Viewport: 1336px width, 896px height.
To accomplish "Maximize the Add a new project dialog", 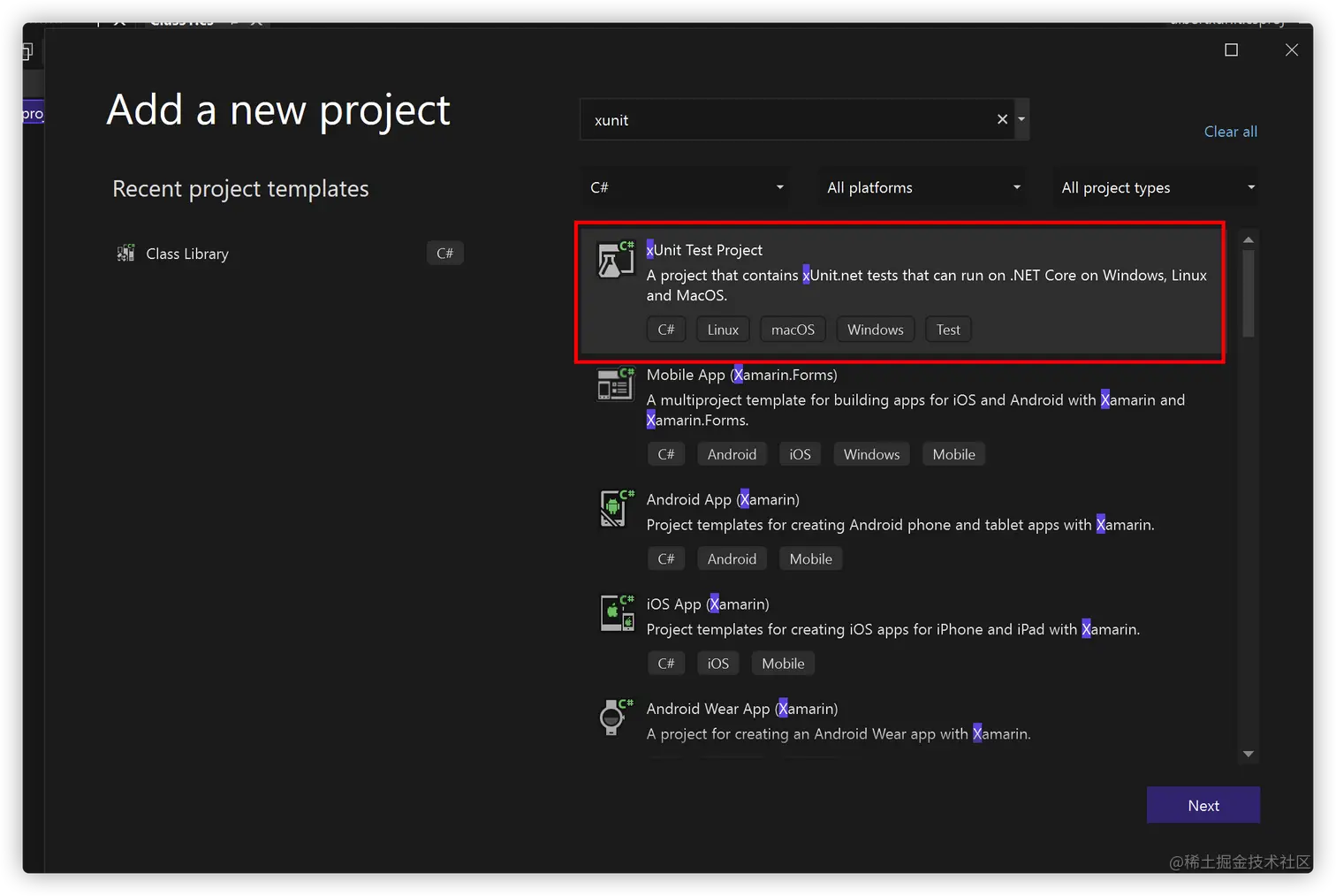I will coord(1231,49).
